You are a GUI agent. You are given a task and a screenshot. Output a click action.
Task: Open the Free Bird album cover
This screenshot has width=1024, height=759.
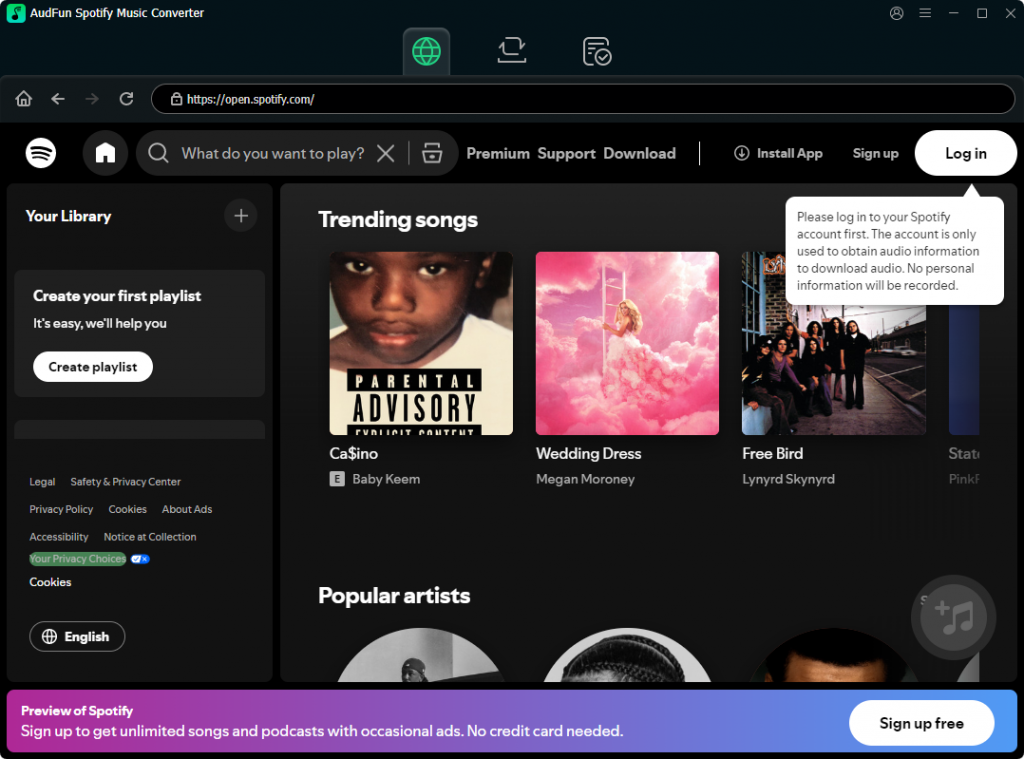pyautogui.click(x=834, y=344)
